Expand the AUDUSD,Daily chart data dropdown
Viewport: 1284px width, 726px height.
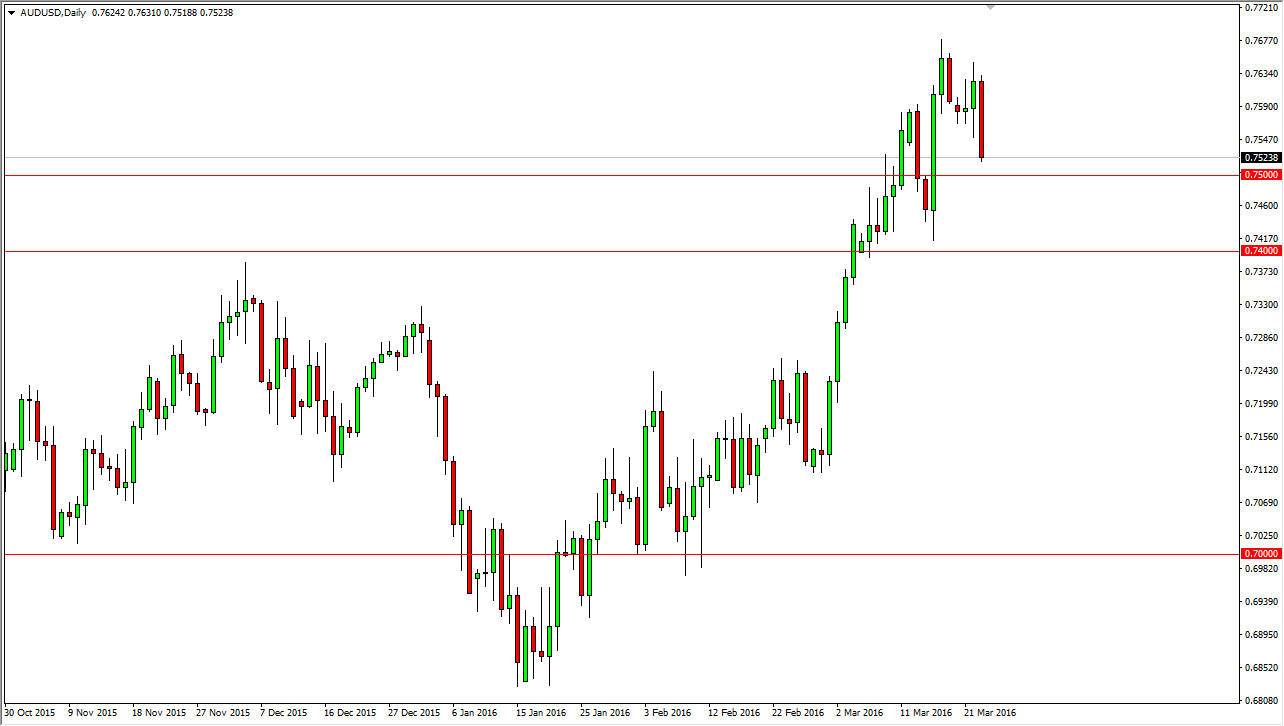[11, 13]
